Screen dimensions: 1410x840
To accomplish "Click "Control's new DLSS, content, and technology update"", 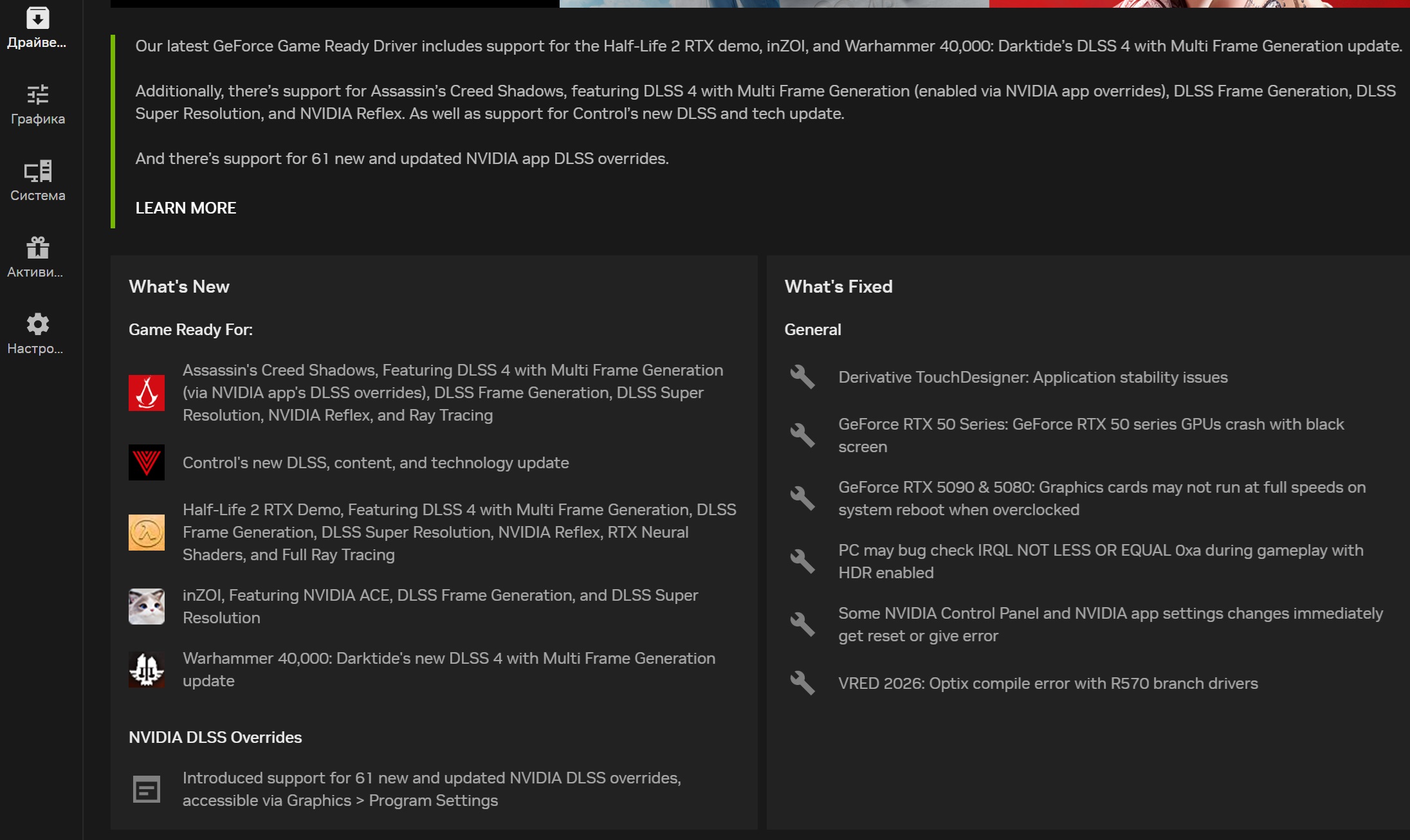I will (x=376, y=463).
